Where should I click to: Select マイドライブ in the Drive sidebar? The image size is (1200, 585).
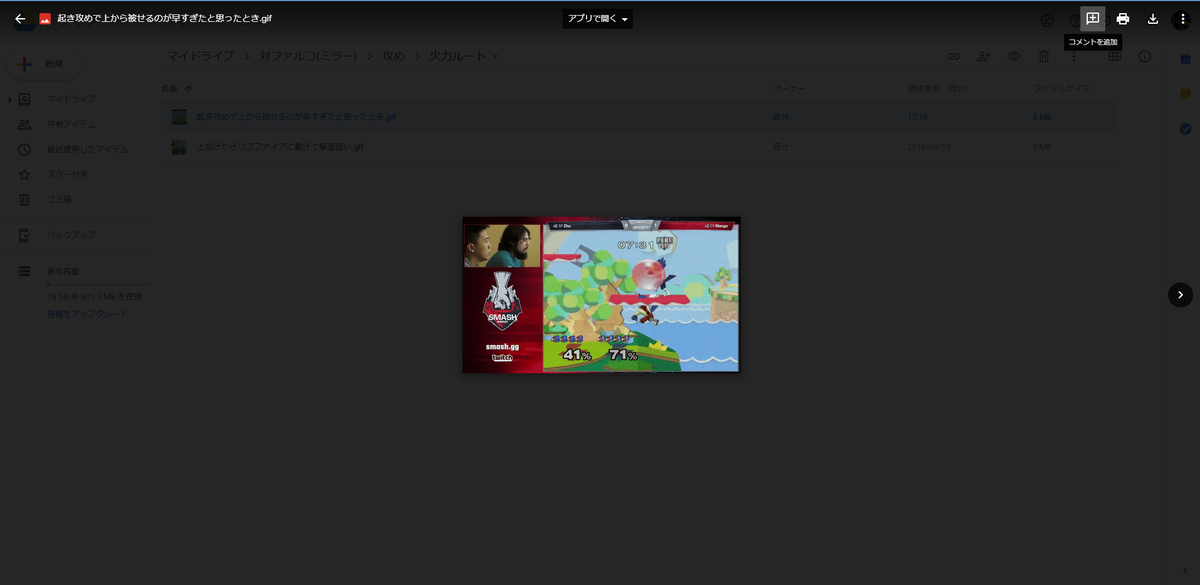[x=72, y=99]
